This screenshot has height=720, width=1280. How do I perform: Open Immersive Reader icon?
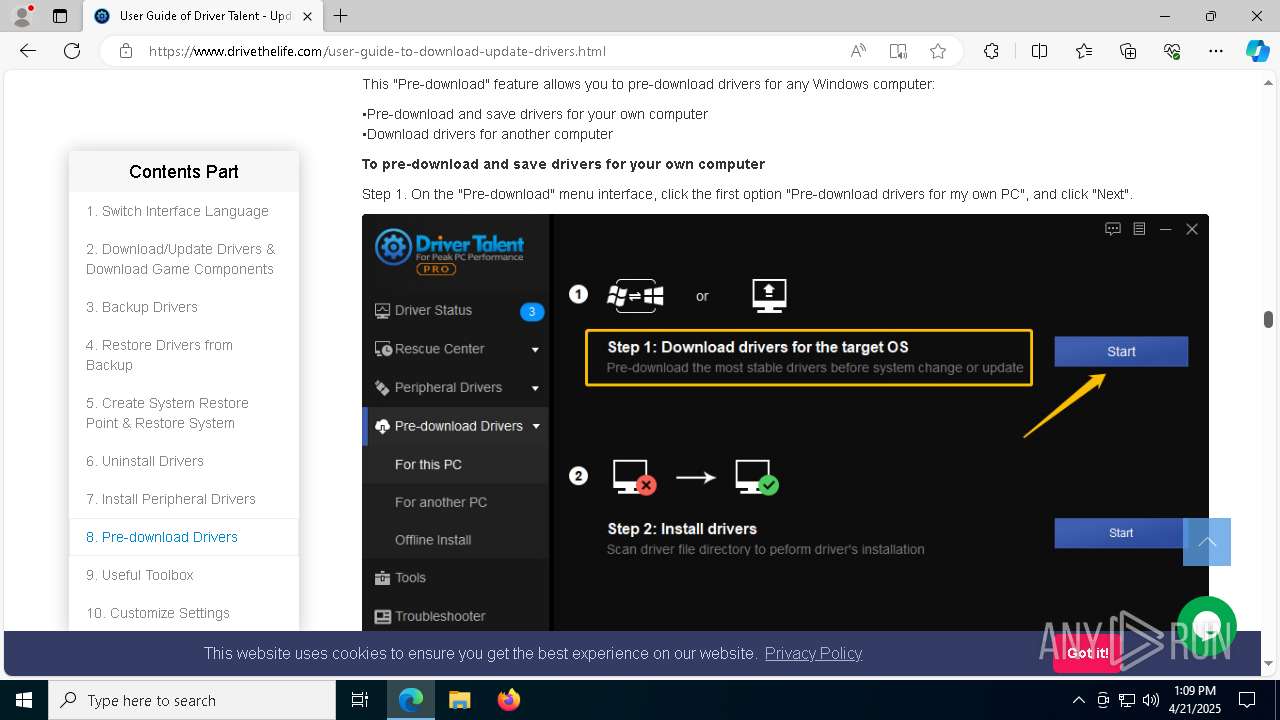(898, 51)
